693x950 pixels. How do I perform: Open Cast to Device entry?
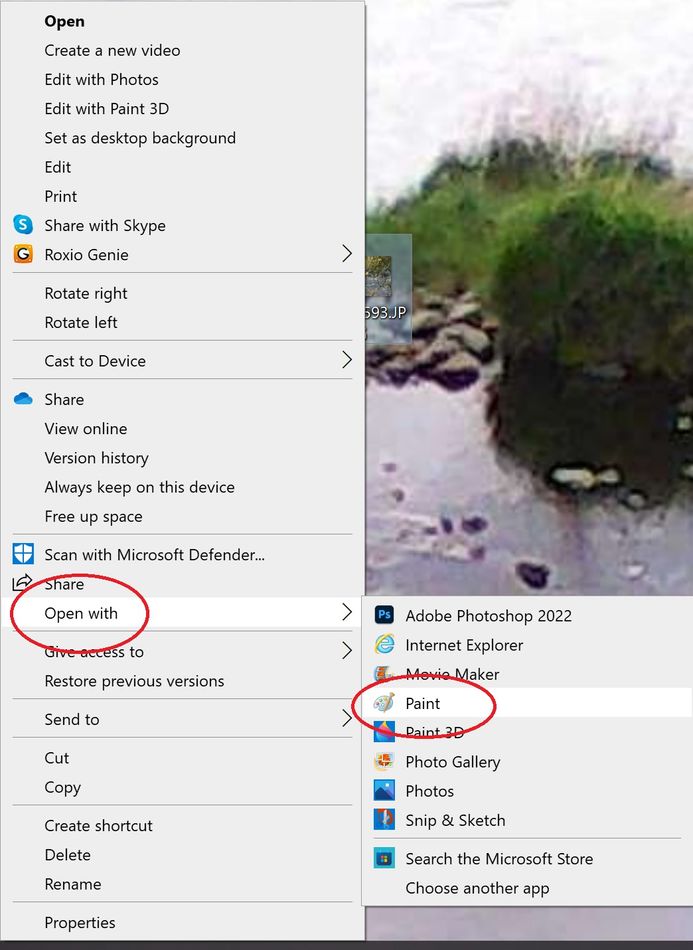pyautogui.click(x=94, y=361)
